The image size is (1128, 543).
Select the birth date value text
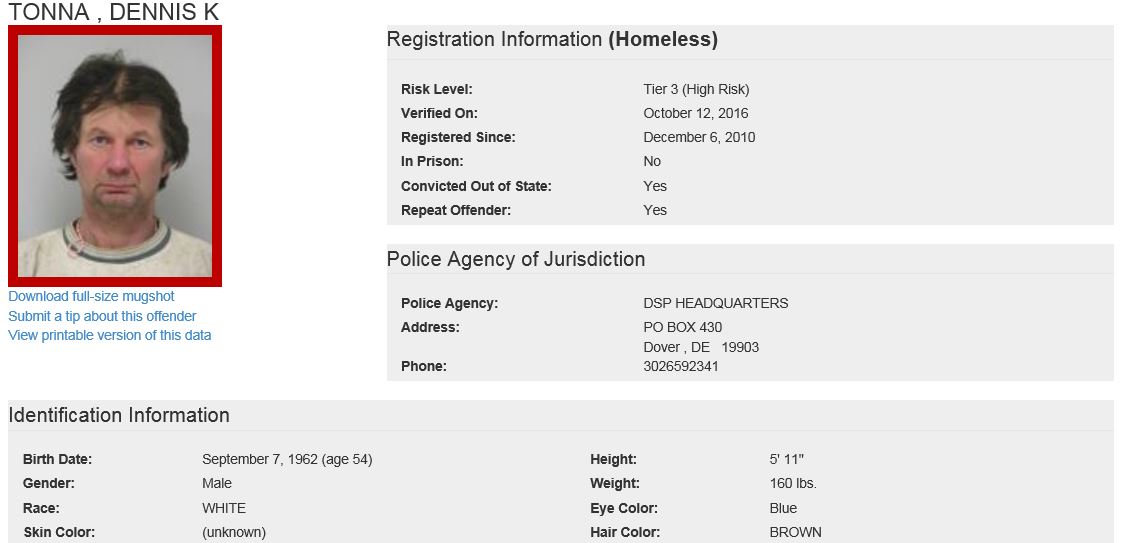click(287, 459)
